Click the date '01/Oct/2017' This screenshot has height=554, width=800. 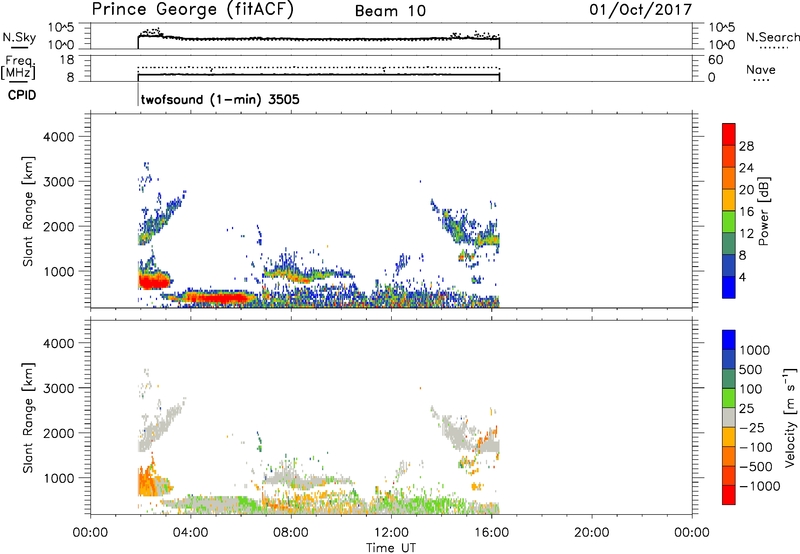pyautogui.click(x=640, y=10)
